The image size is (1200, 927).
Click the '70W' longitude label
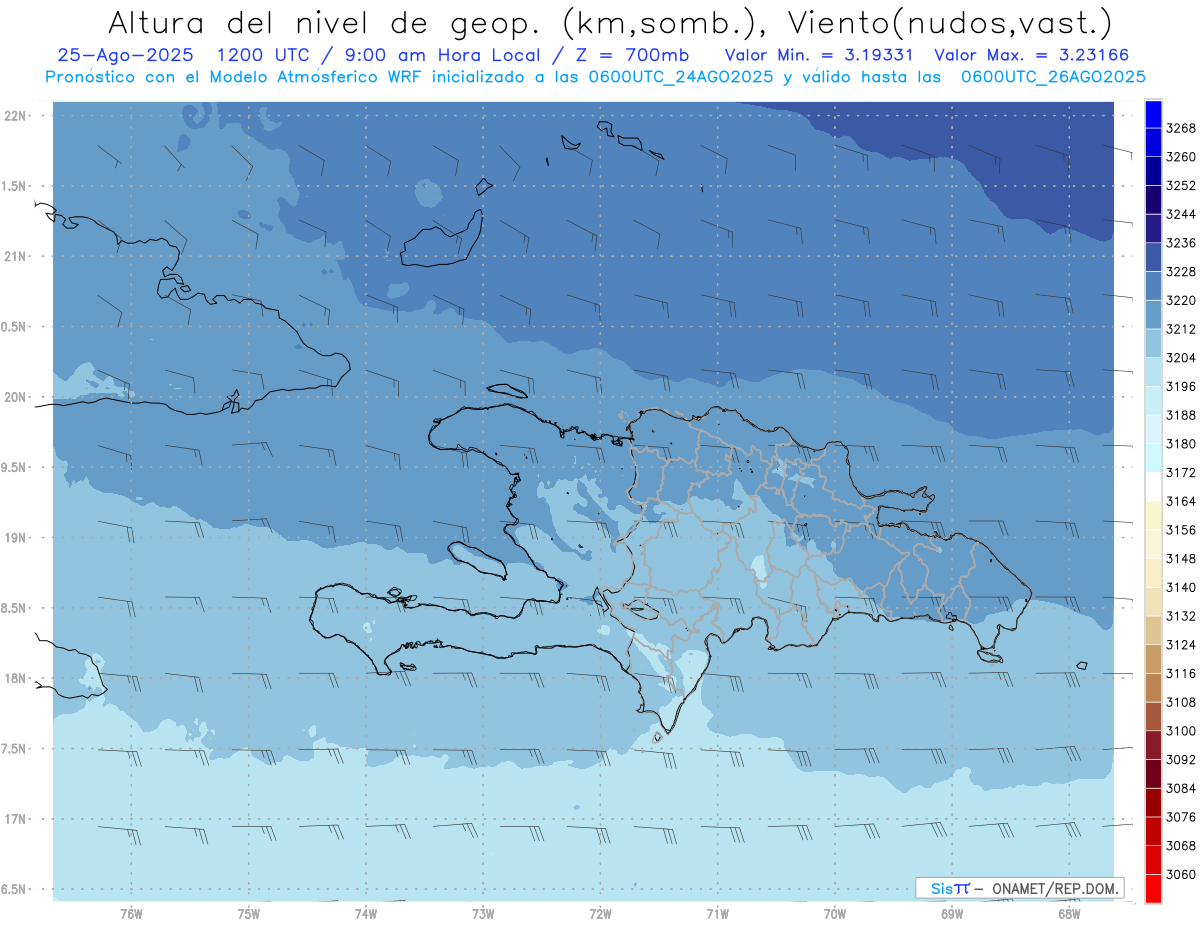pyautogui.click(x=835, y=914)
